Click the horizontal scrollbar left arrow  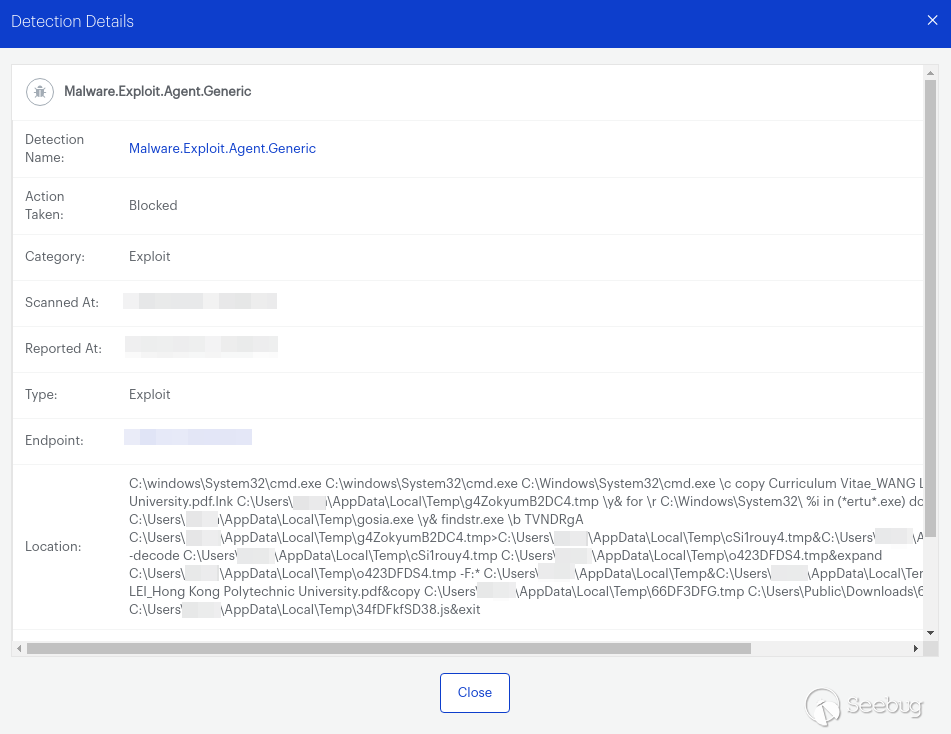pos(19,648)
